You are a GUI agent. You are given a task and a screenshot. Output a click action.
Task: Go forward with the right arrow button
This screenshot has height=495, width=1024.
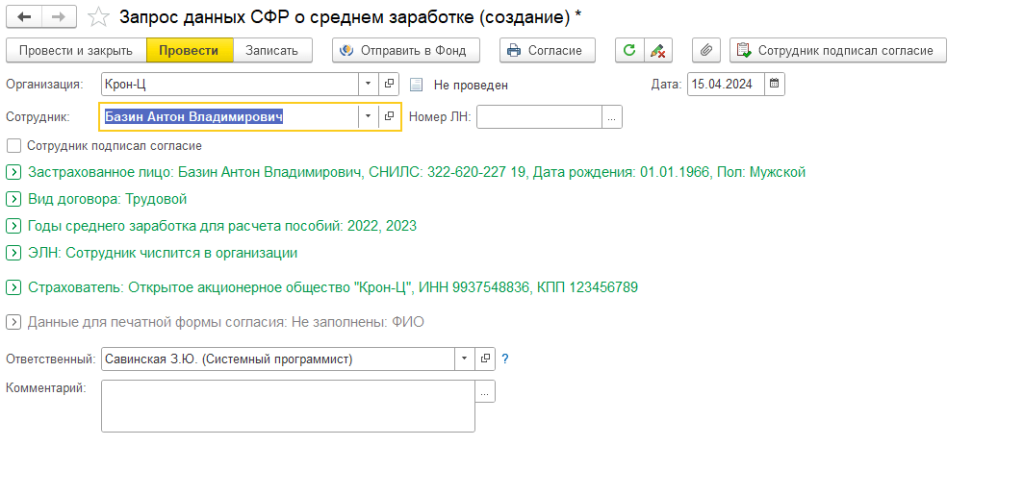pyautogui.click(x=59, y=17)
